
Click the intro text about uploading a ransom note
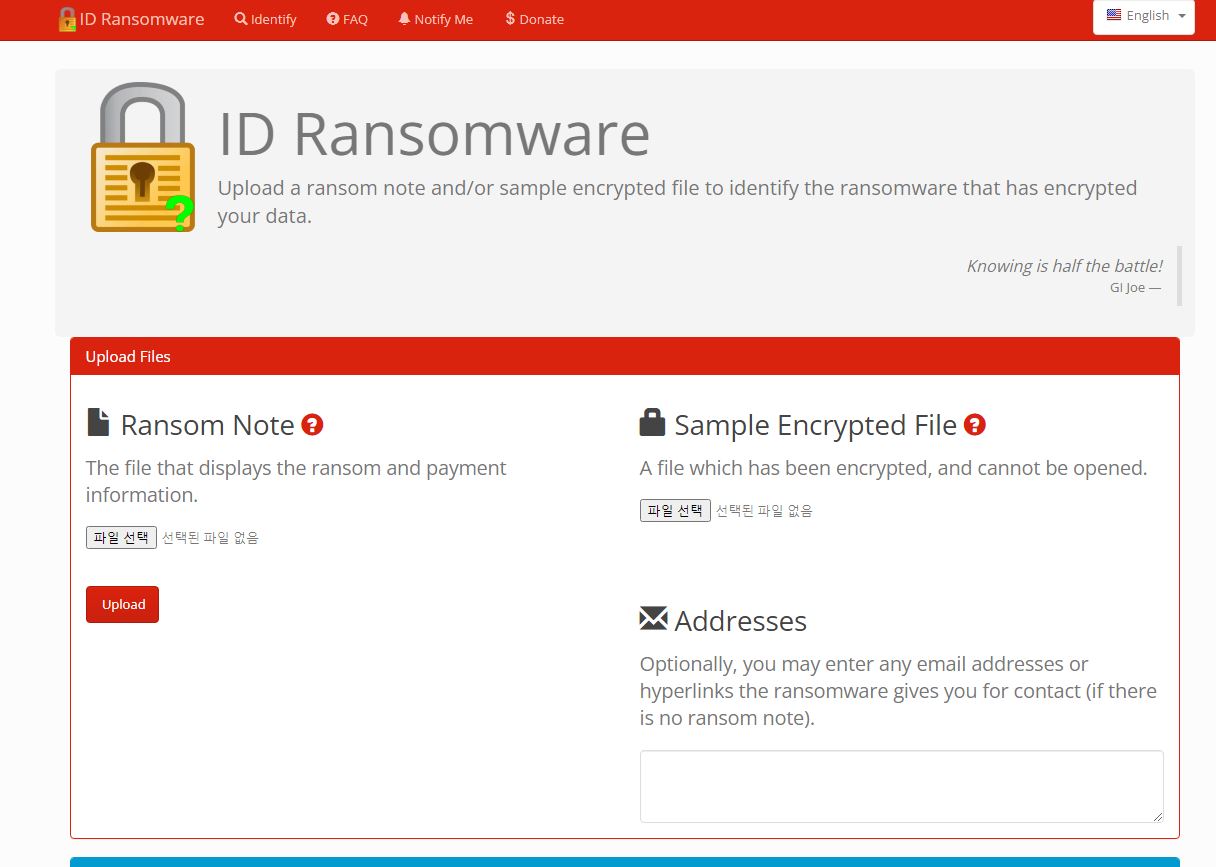[x=677, y=202]
